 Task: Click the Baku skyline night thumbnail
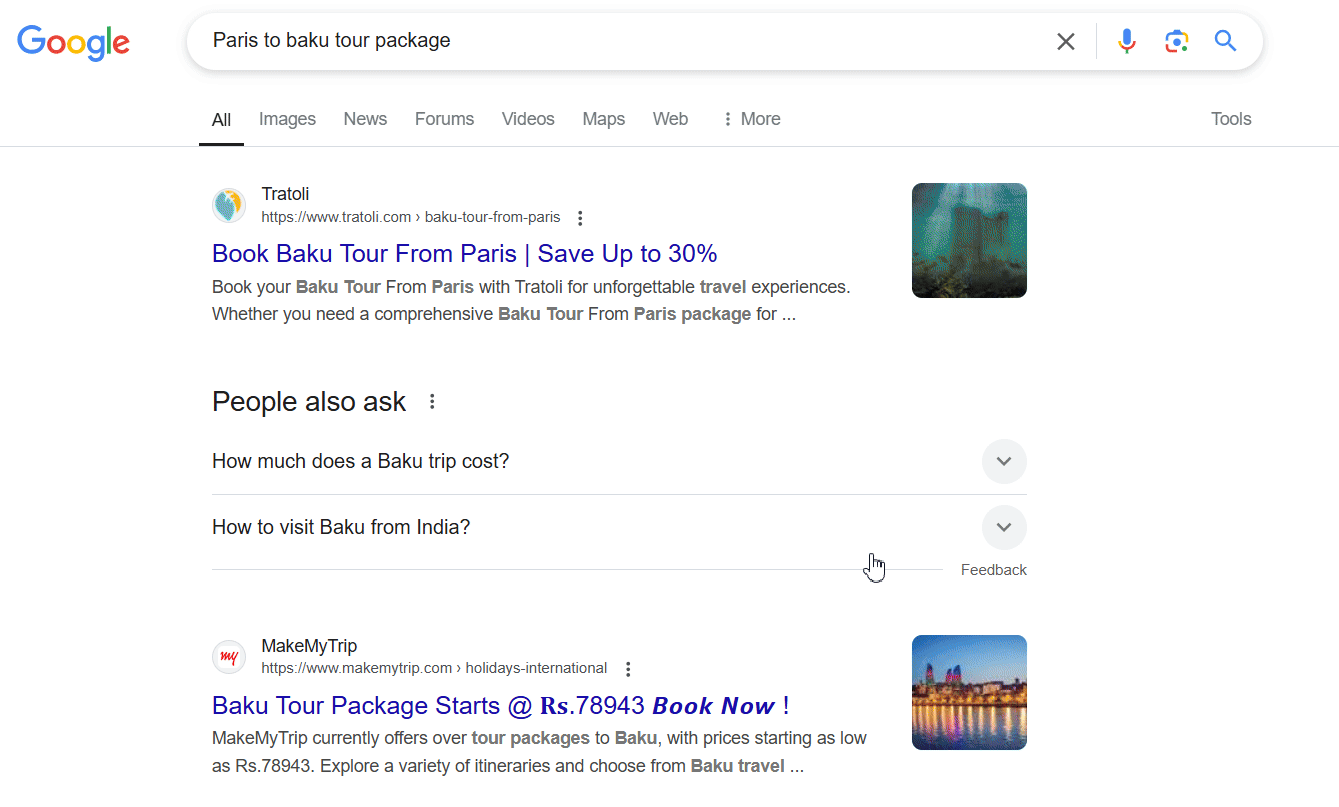tap(969, 692)
